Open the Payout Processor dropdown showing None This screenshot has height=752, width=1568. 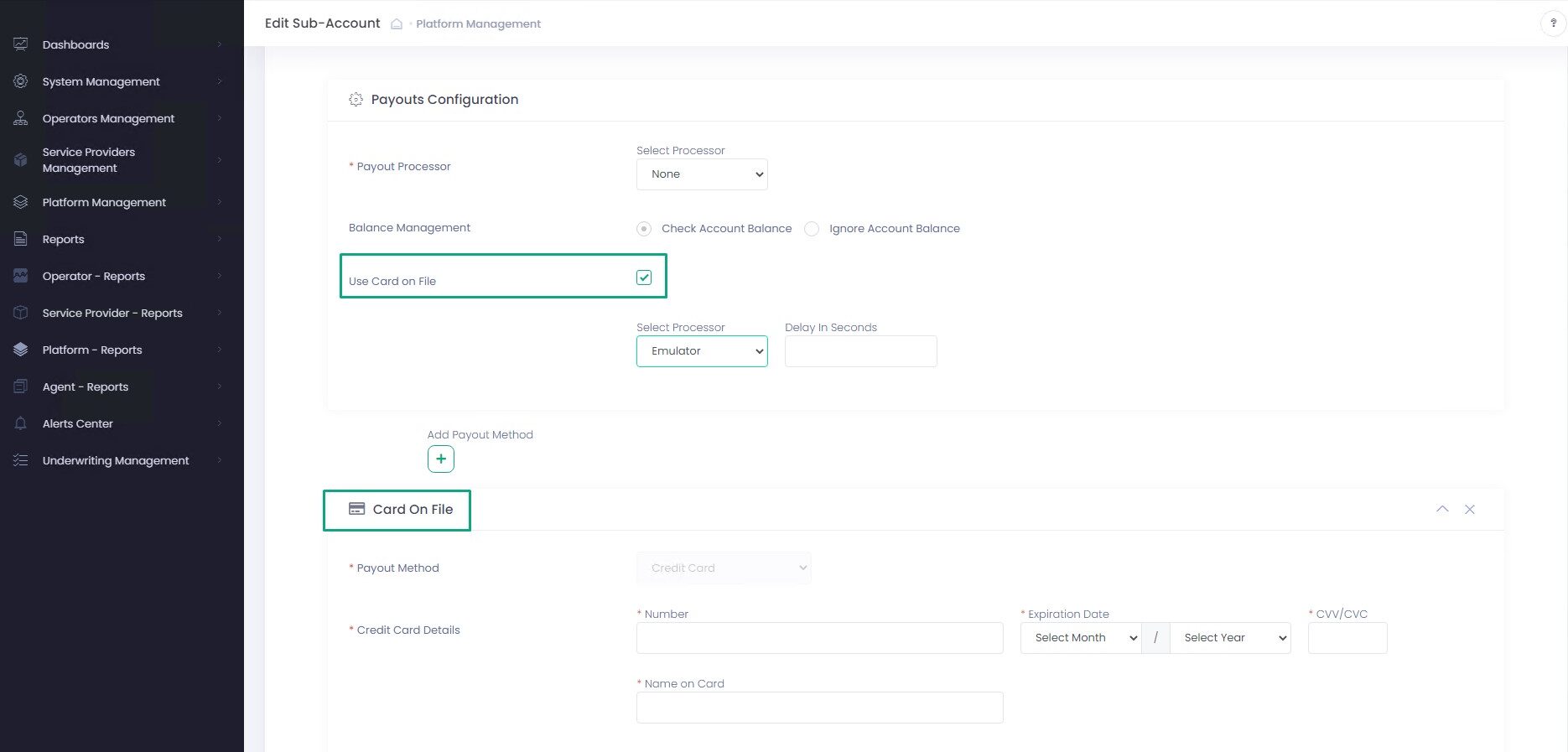702,174
